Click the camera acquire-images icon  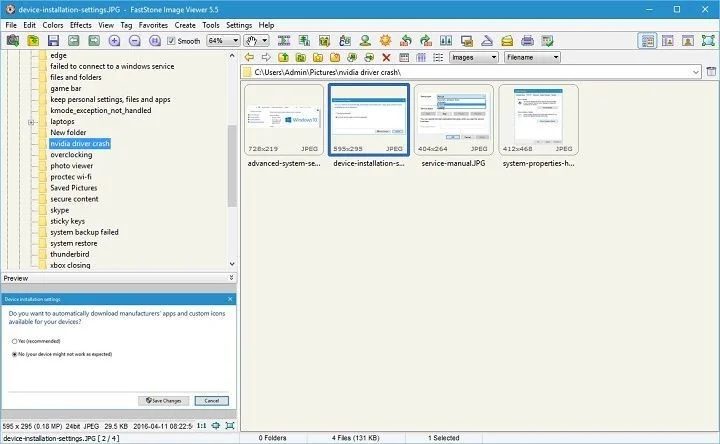point(13,41)
